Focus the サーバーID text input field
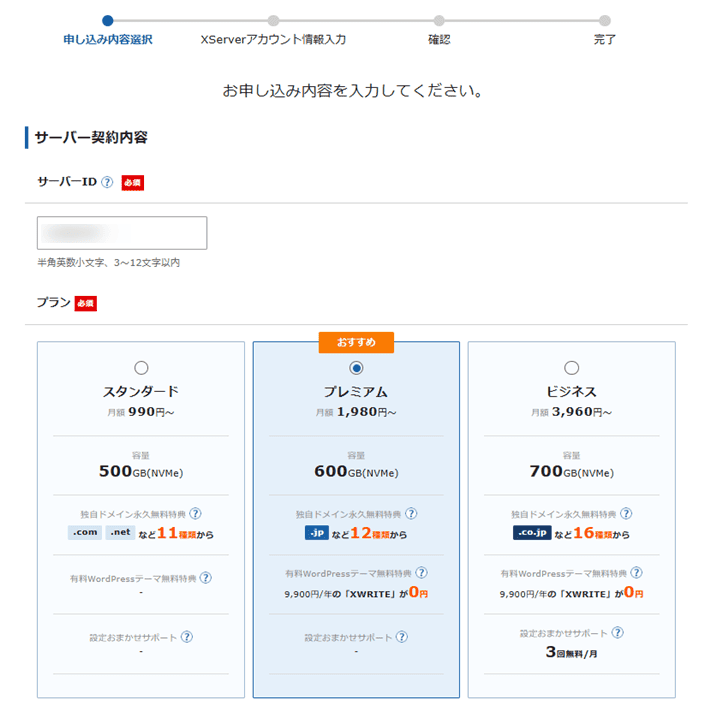This screenshot has width=710, height=711. (x=122, y=233)
